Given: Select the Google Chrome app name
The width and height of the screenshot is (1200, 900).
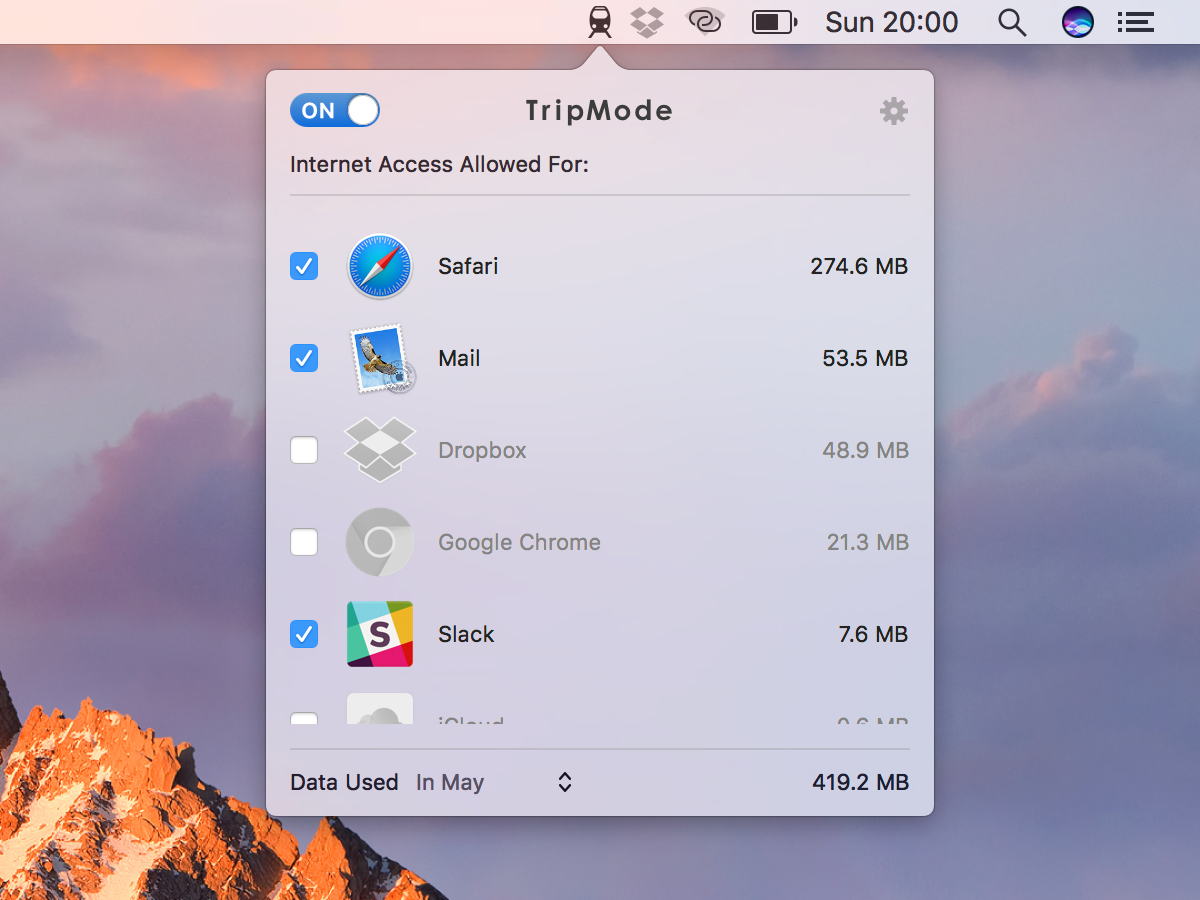Looking at the screenshot, I should (x=519, y=543).
